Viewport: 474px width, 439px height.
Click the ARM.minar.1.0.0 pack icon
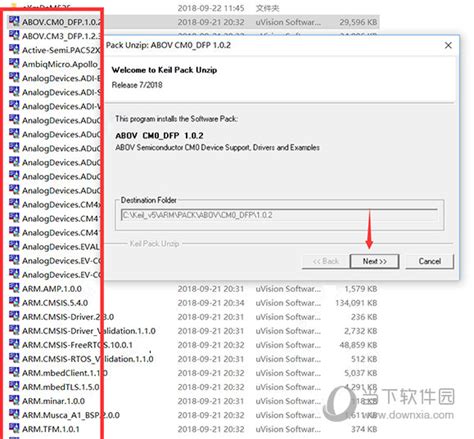[x=14, y=400]
